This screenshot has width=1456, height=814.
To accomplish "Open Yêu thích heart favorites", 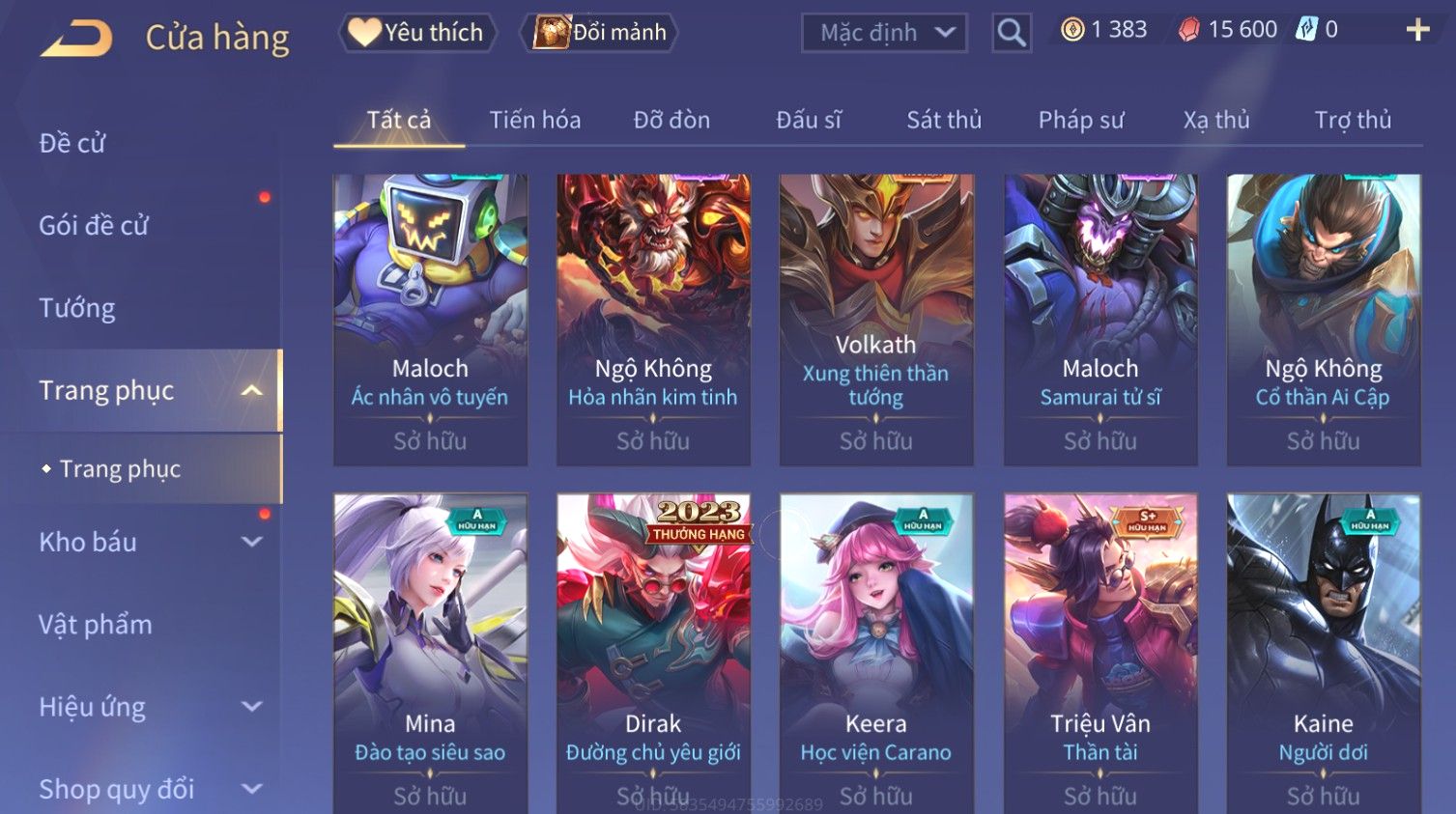I will [416, 32].
